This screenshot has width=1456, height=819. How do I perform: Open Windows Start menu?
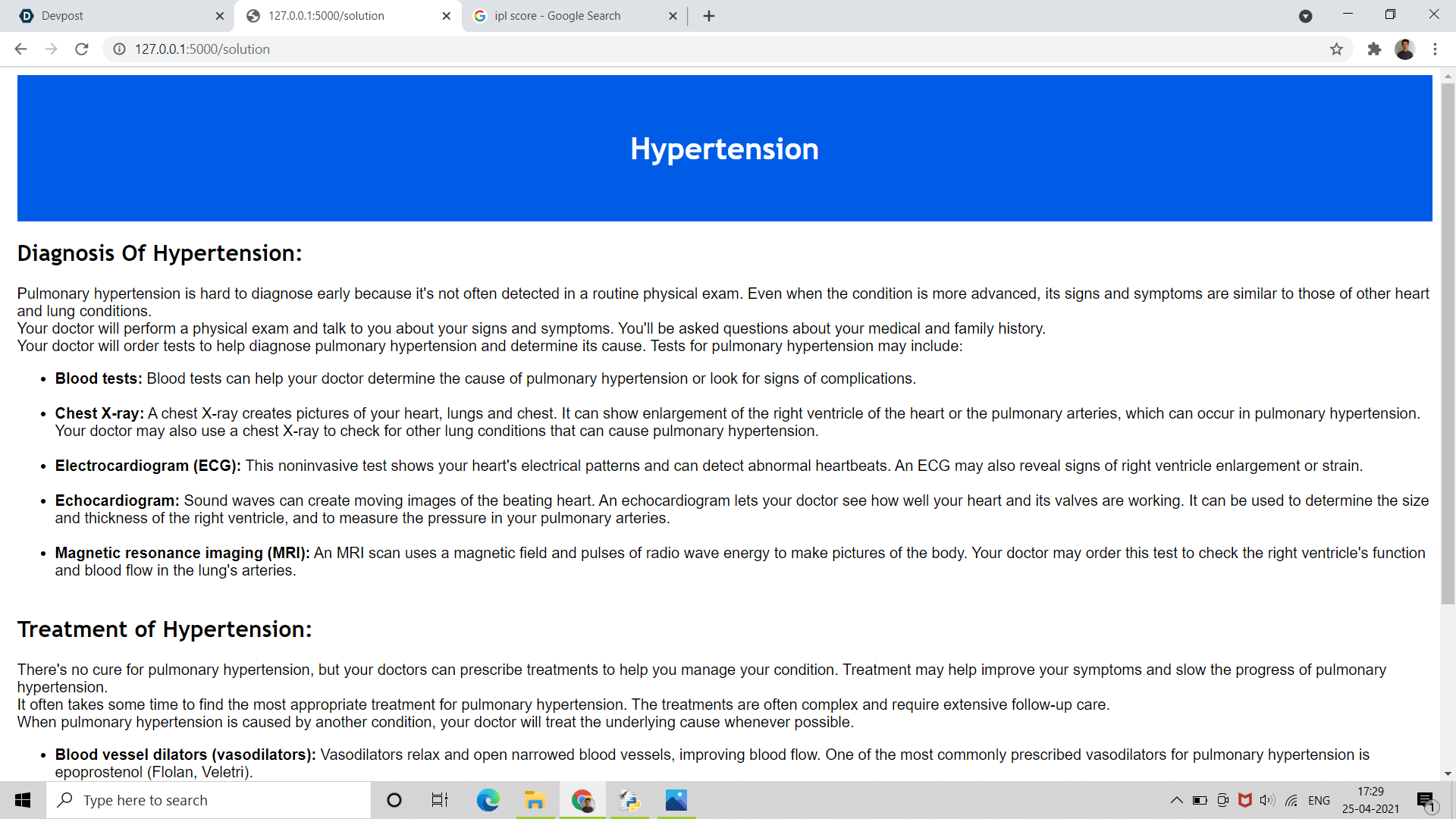pyautogui.click(x=23, y=800)
